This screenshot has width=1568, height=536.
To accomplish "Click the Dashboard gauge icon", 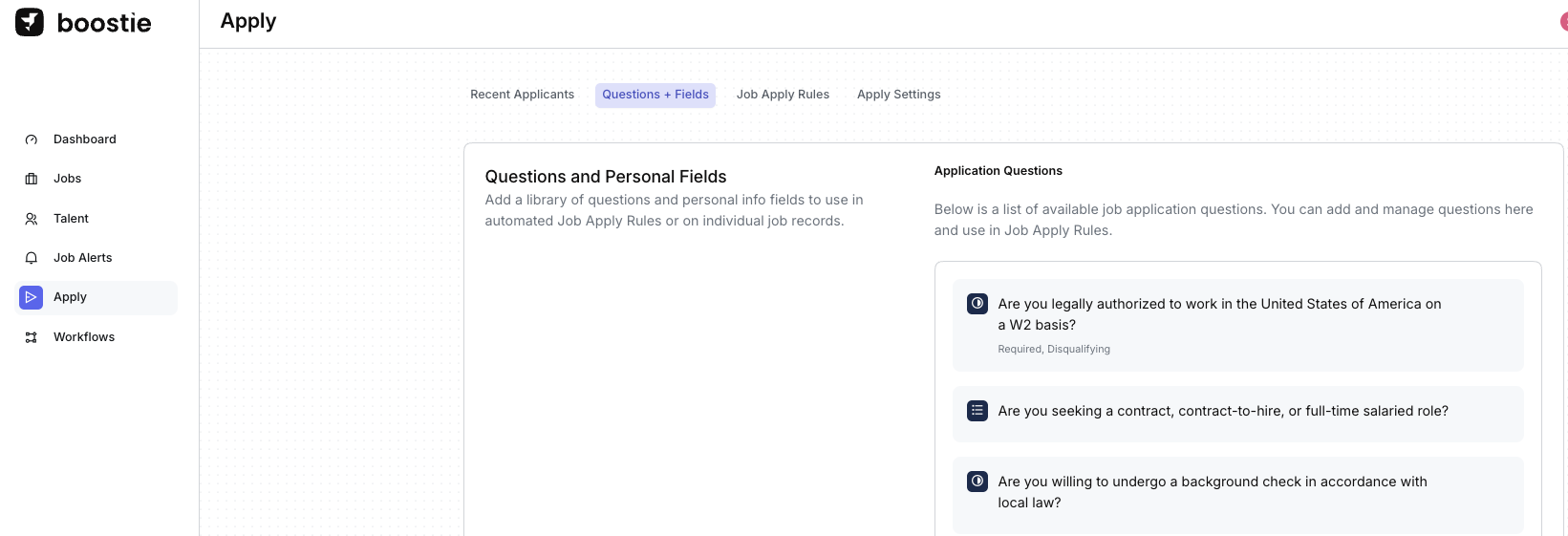I will coord(32,139).
